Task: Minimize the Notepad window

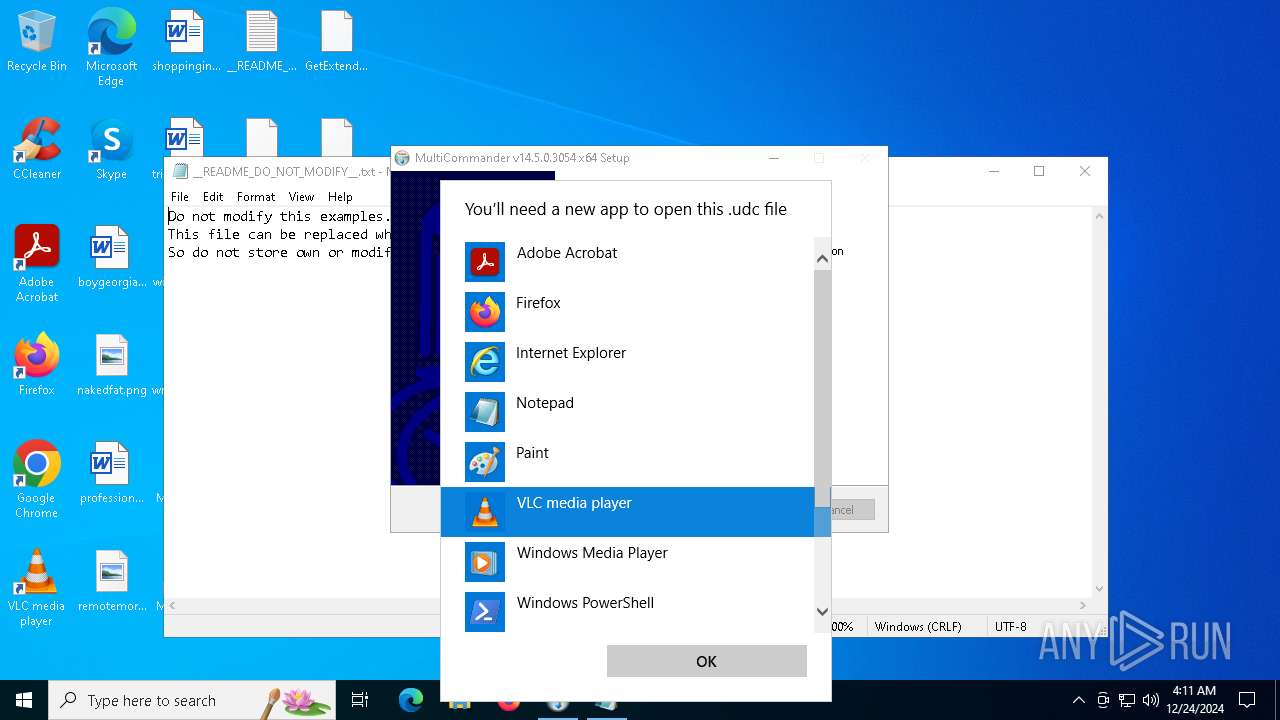Action: click(993, 171)
